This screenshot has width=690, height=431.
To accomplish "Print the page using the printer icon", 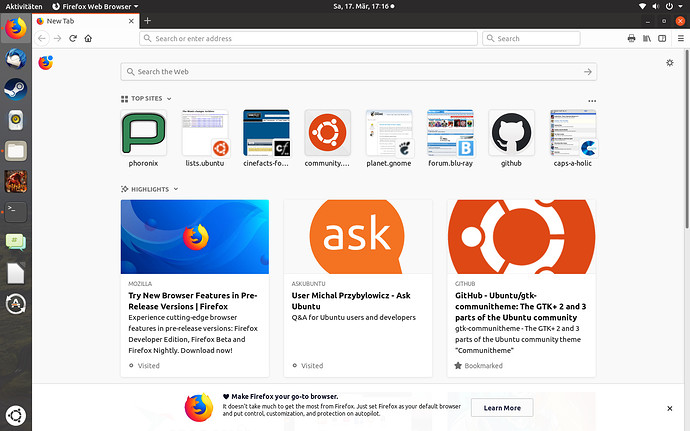I will tap(631, 38).
